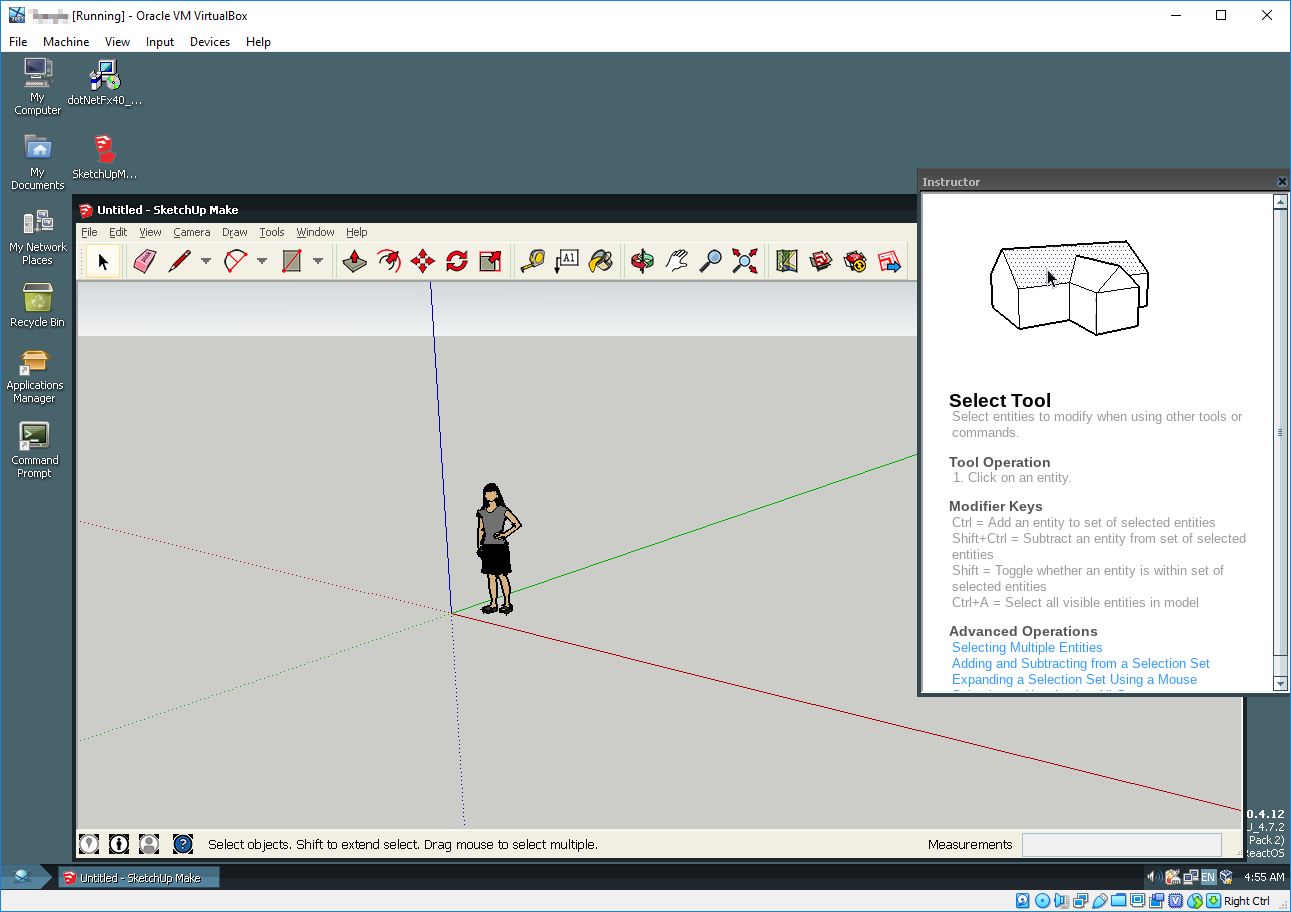Image resolution: width=1291 pixels, height=912 pixels.
Task: Select the Eraser tool
Action: pyautogui.click(x=145, y=262)
